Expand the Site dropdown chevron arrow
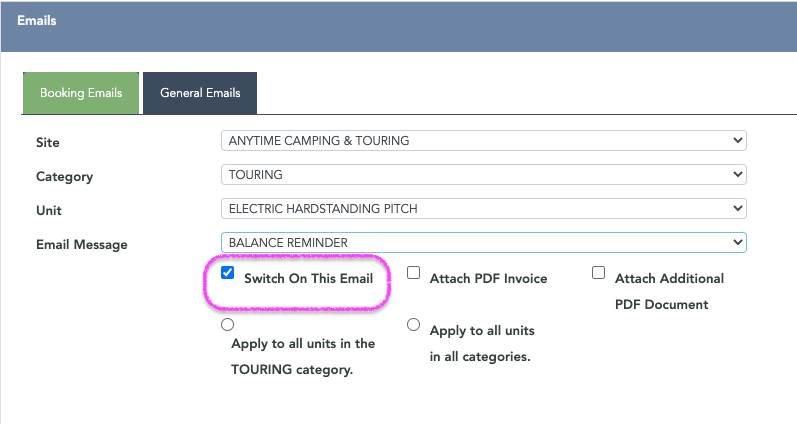The height and width of the screenshot is (424, 797). 738,140
